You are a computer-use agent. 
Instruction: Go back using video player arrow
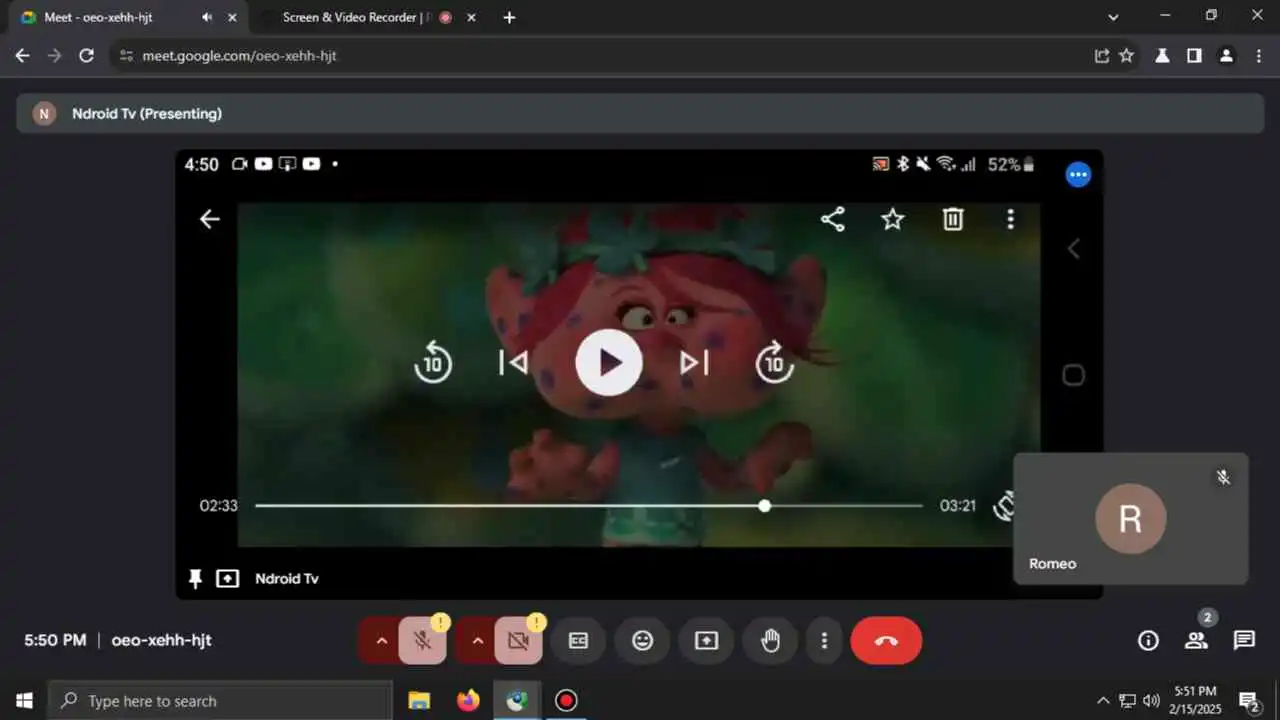[x=209, y=219]
